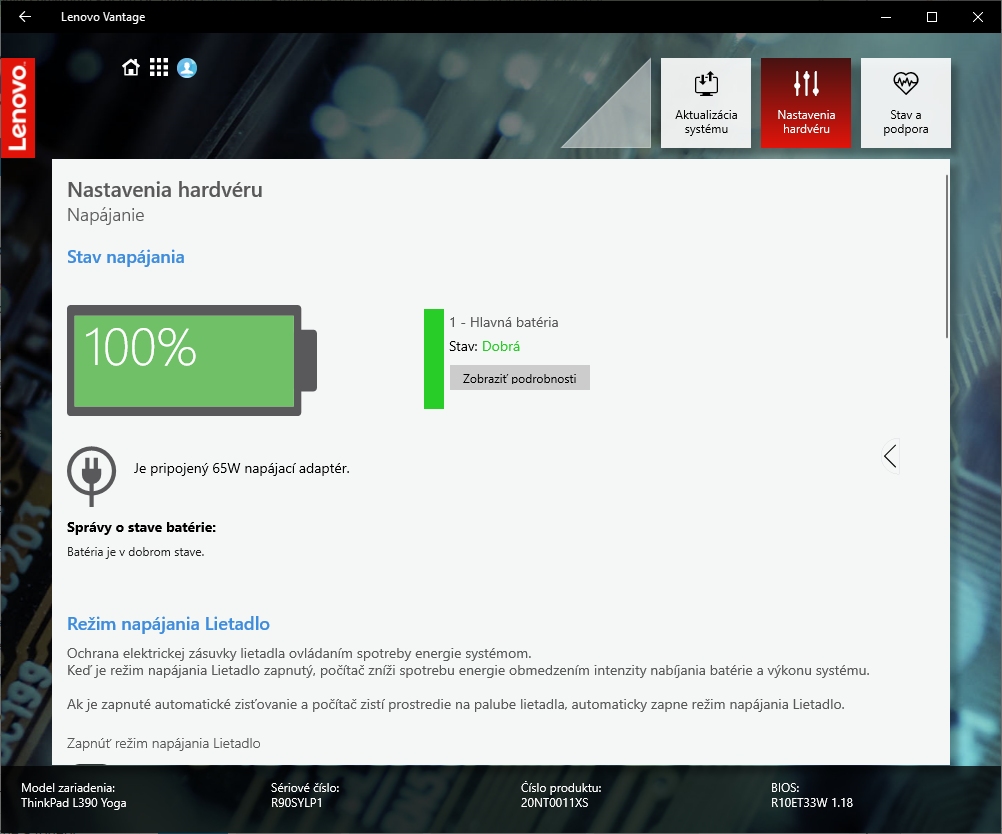Click the 100% battery graphic
This screenshot has height=834, width=1002.
pyautogui.click(x=190, y=360)
